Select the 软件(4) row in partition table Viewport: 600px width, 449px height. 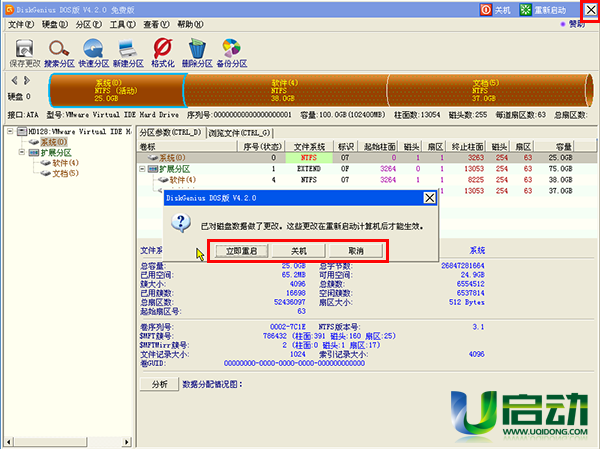tap(366, 180)
